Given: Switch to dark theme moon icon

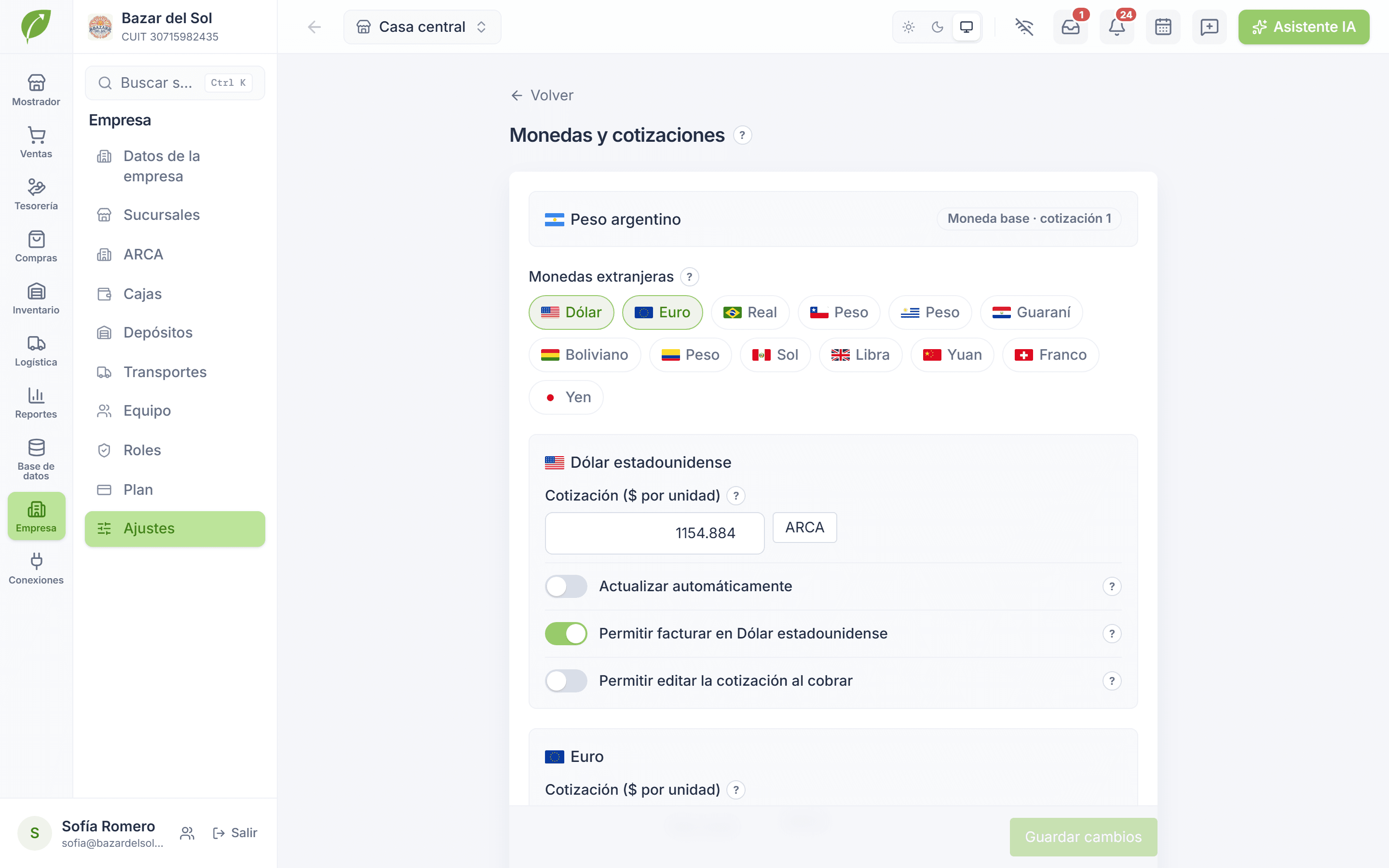Looking at the screenshot, I should click(937, 27).
